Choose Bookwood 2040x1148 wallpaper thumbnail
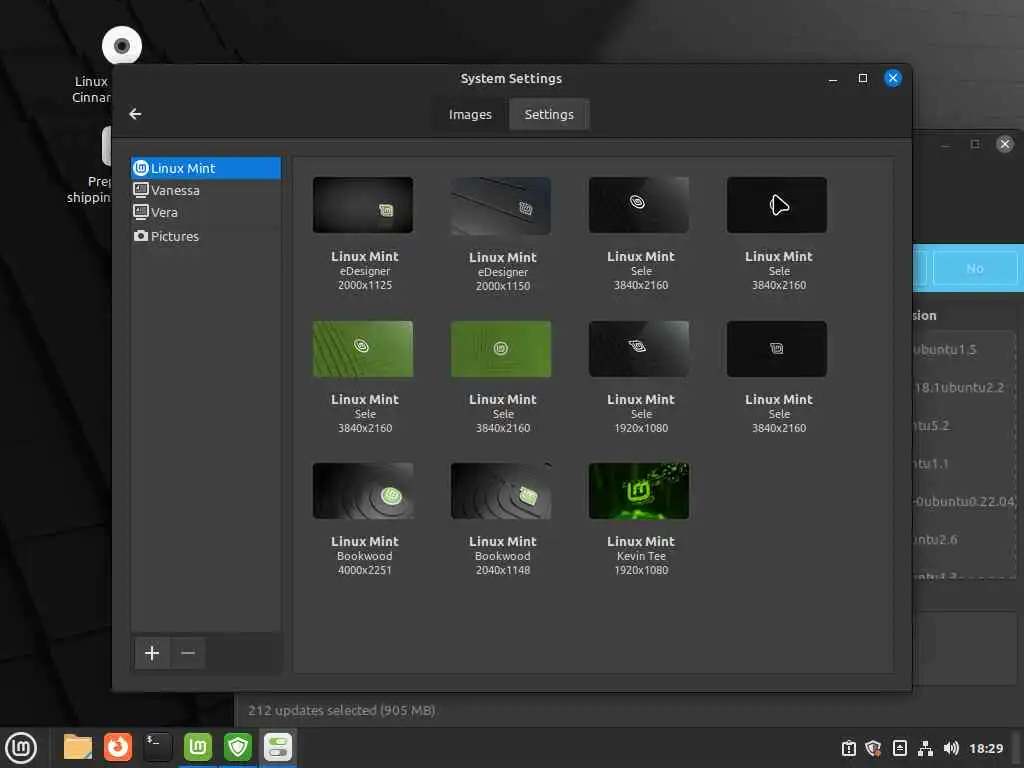1024x768 pixels. coord(501,491)
